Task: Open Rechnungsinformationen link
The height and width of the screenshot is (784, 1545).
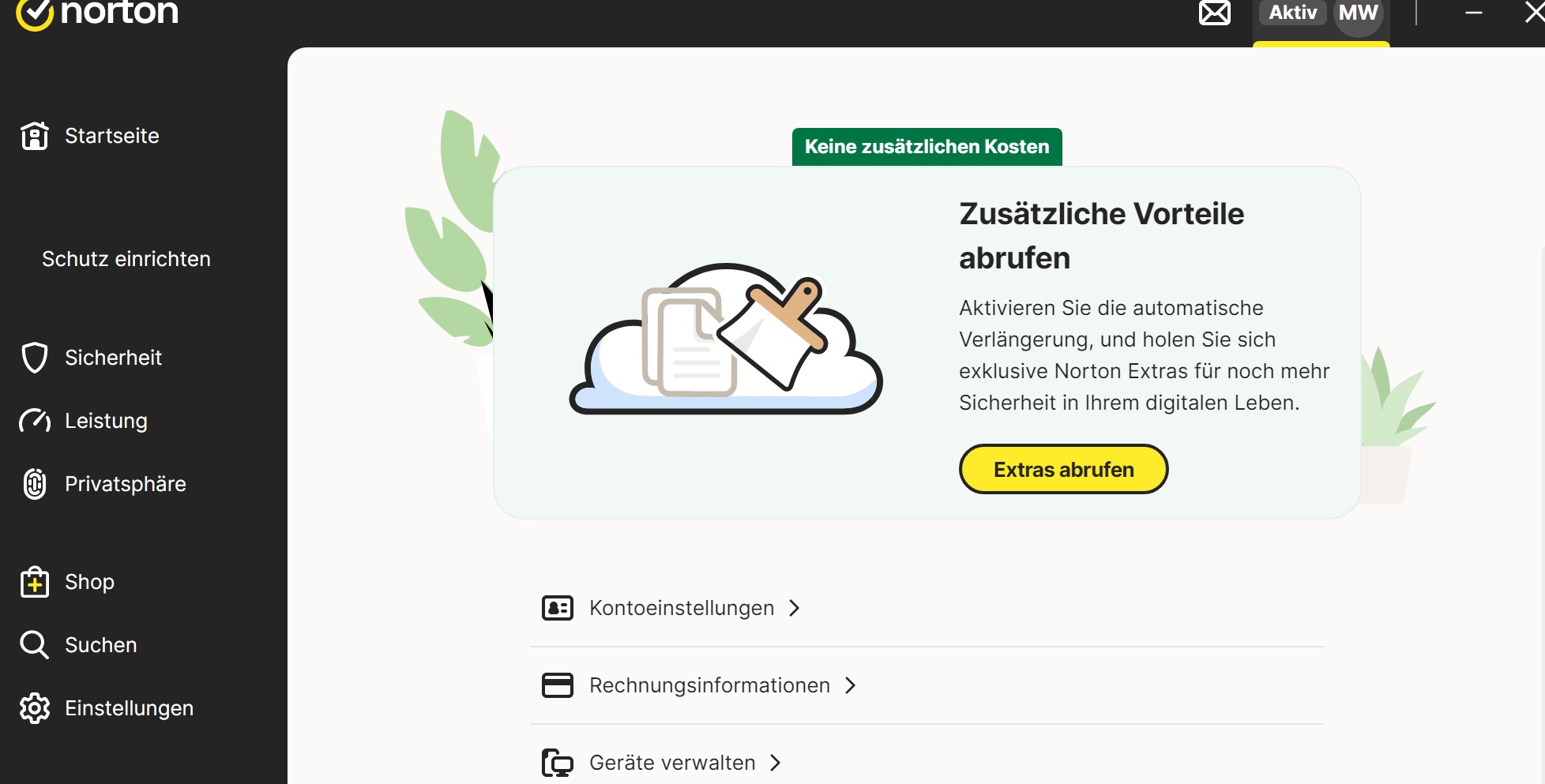Action: [709, 685]
